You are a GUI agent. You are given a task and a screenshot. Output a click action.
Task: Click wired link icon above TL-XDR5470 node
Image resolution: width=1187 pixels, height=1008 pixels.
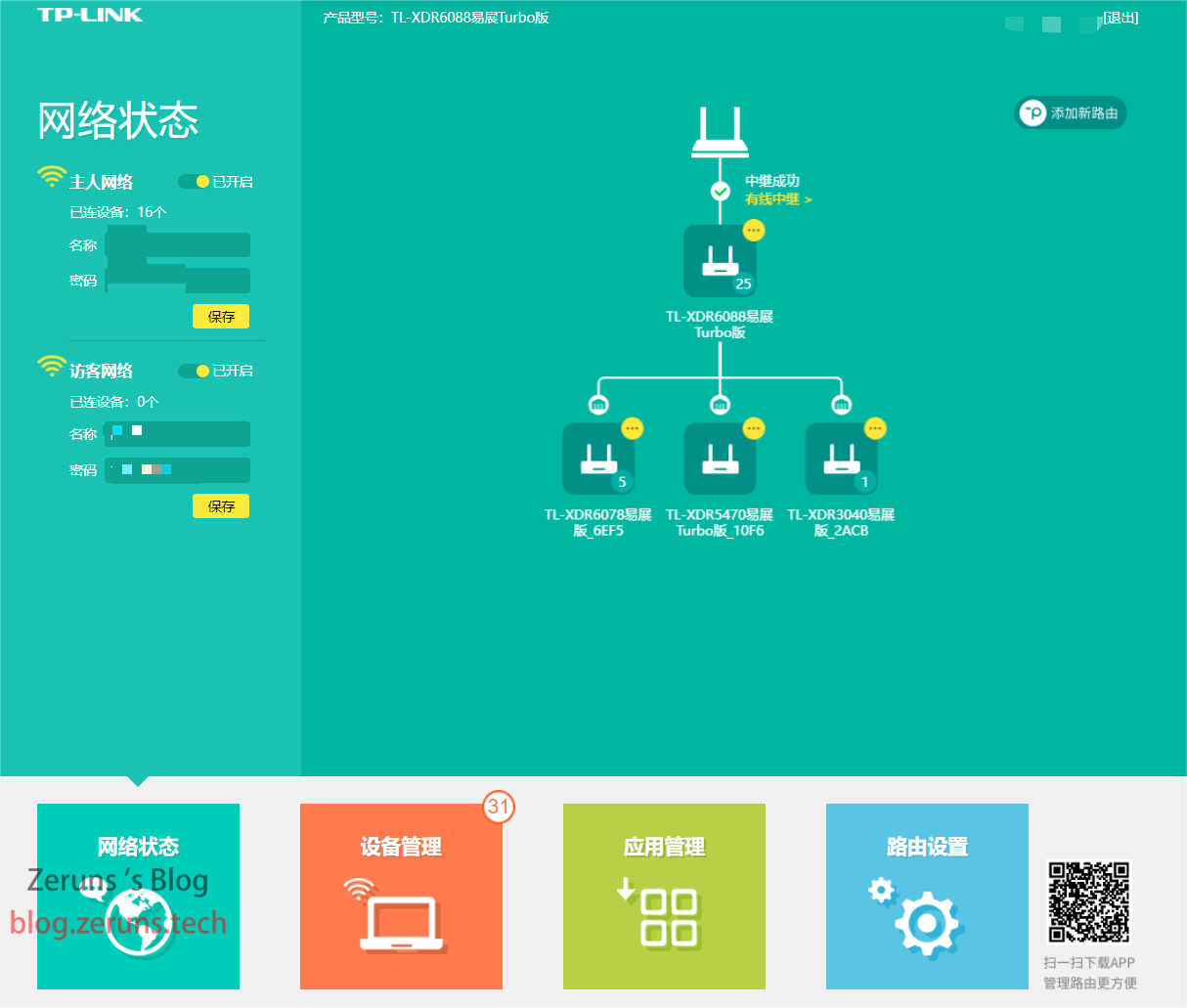[720, 404]
